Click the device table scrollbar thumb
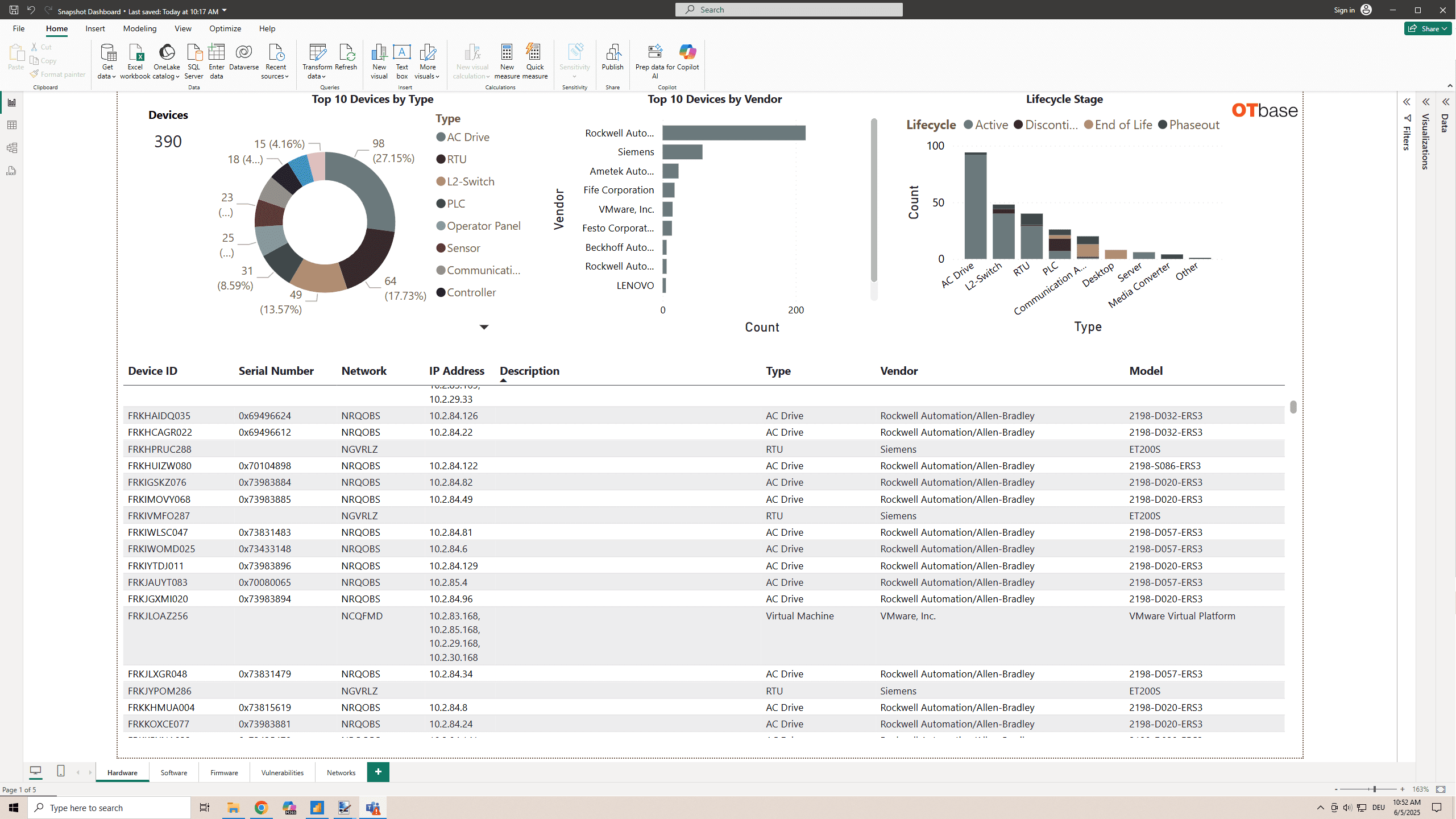 [x=1293, y=407]
